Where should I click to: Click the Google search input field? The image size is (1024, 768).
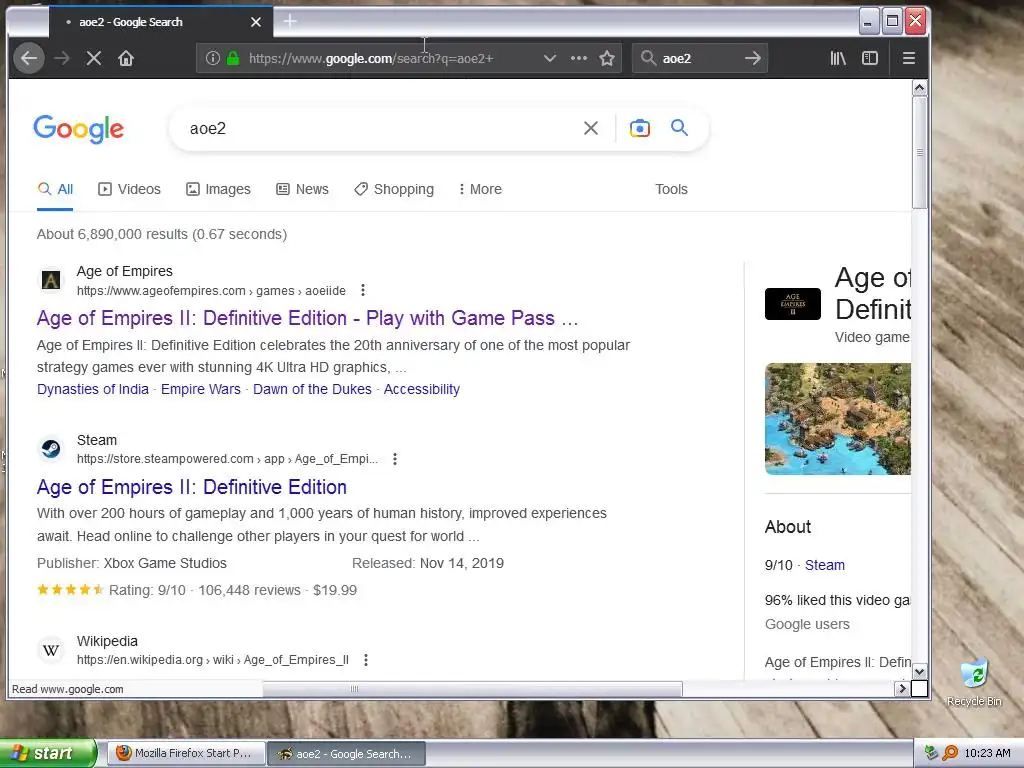click(x=379, y=129)
